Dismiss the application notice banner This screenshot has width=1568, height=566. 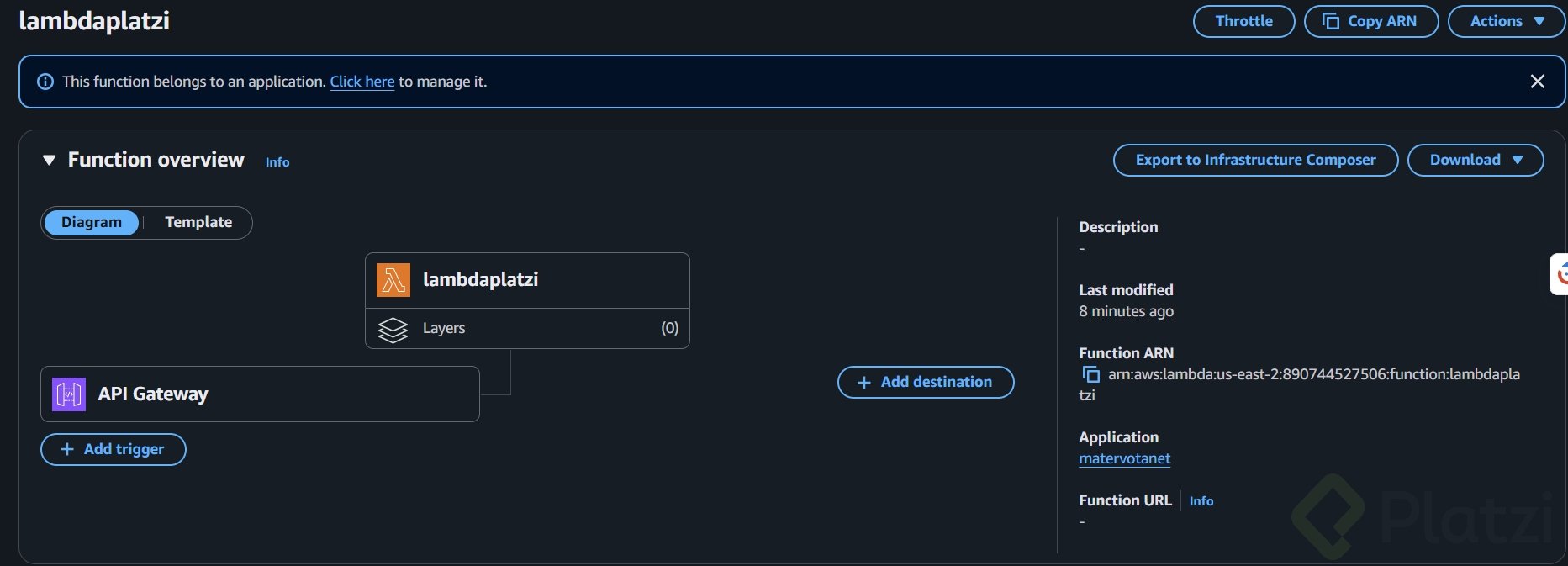click(x=1537, y=82)
